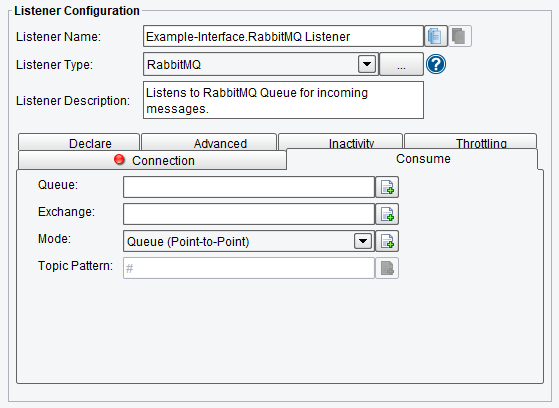The width and height of the screenshot is (559, 408).
Task: Select the Consume tab
Action: pos(412,159)
